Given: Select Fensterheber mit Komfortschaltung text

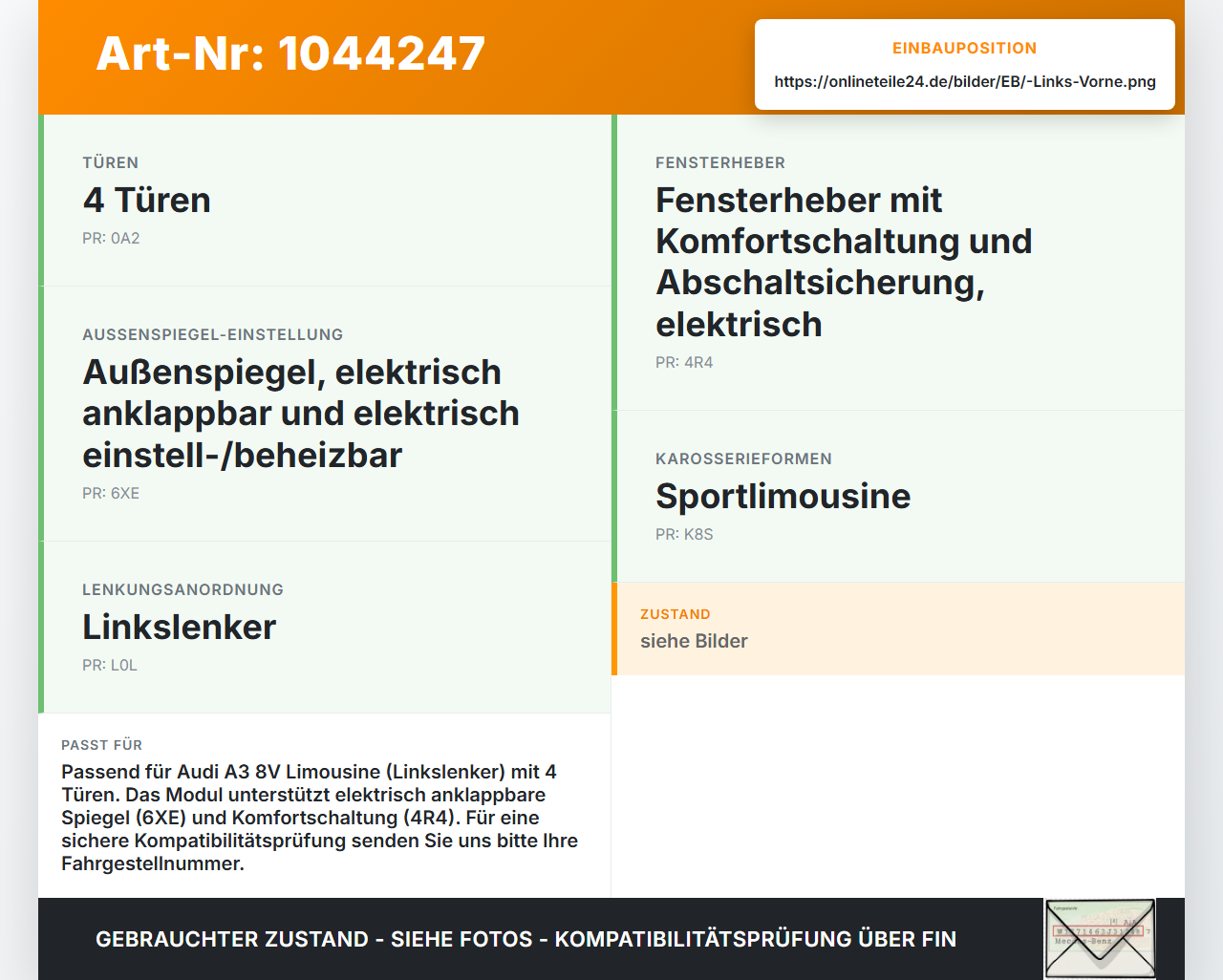Looking at the screenshot, I should point(844,262).
